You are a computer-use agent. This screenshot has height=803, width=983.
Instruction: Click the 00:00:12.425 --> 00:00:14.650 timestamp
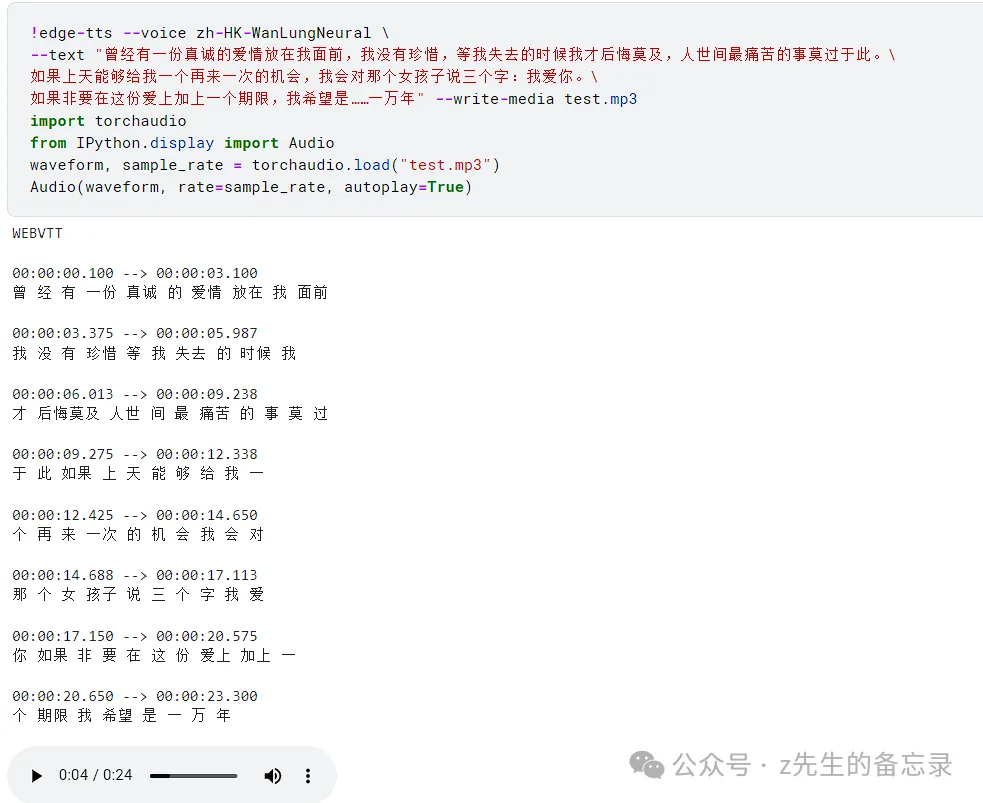pyautogui.click(x=135, y=515)
